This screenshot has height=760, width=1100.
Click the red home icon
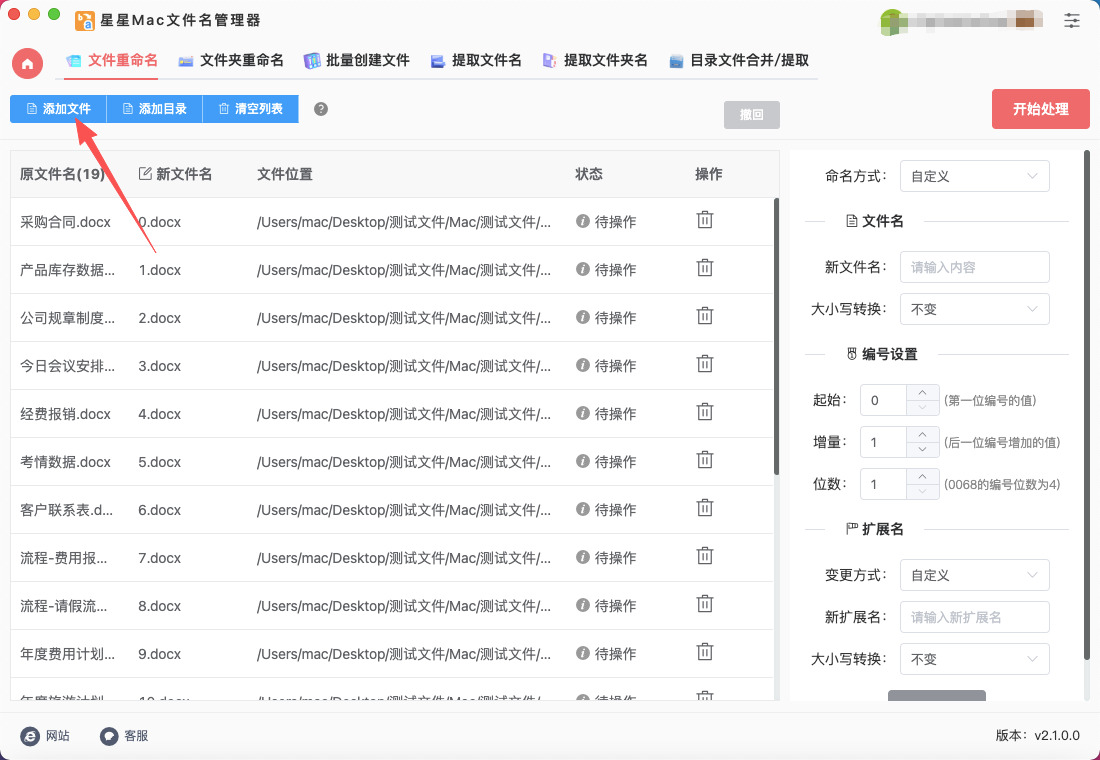coord(27,63)
